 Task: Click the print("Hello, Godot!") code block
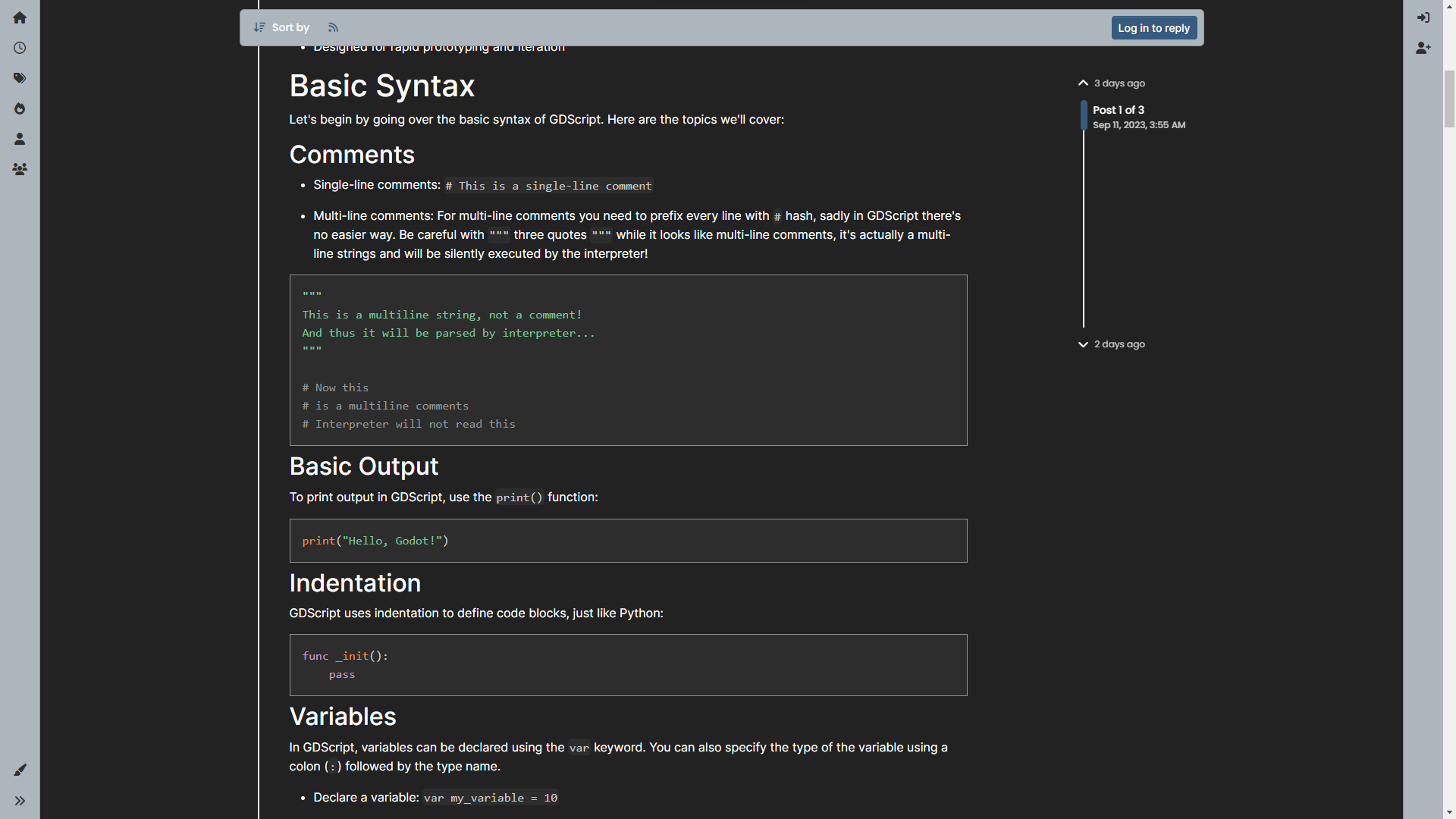[x=628, y=541]
